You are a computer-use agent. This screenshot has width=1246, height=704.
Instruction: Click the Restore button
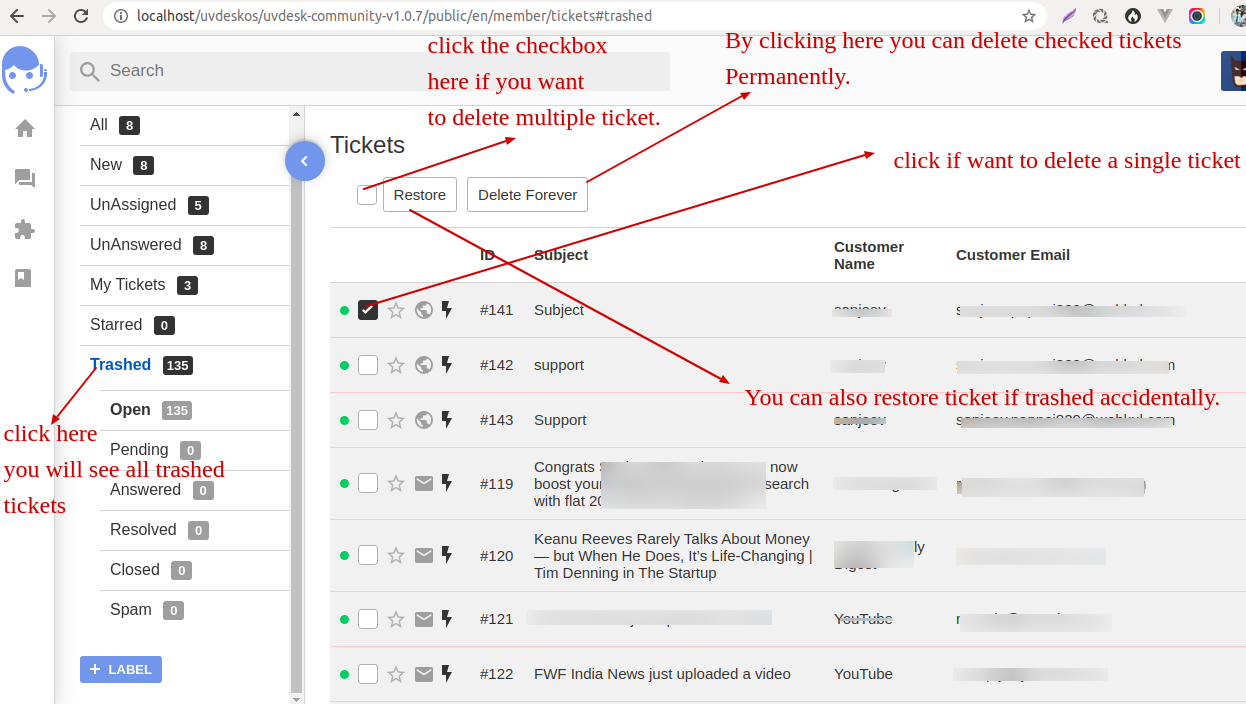point(420,195)
